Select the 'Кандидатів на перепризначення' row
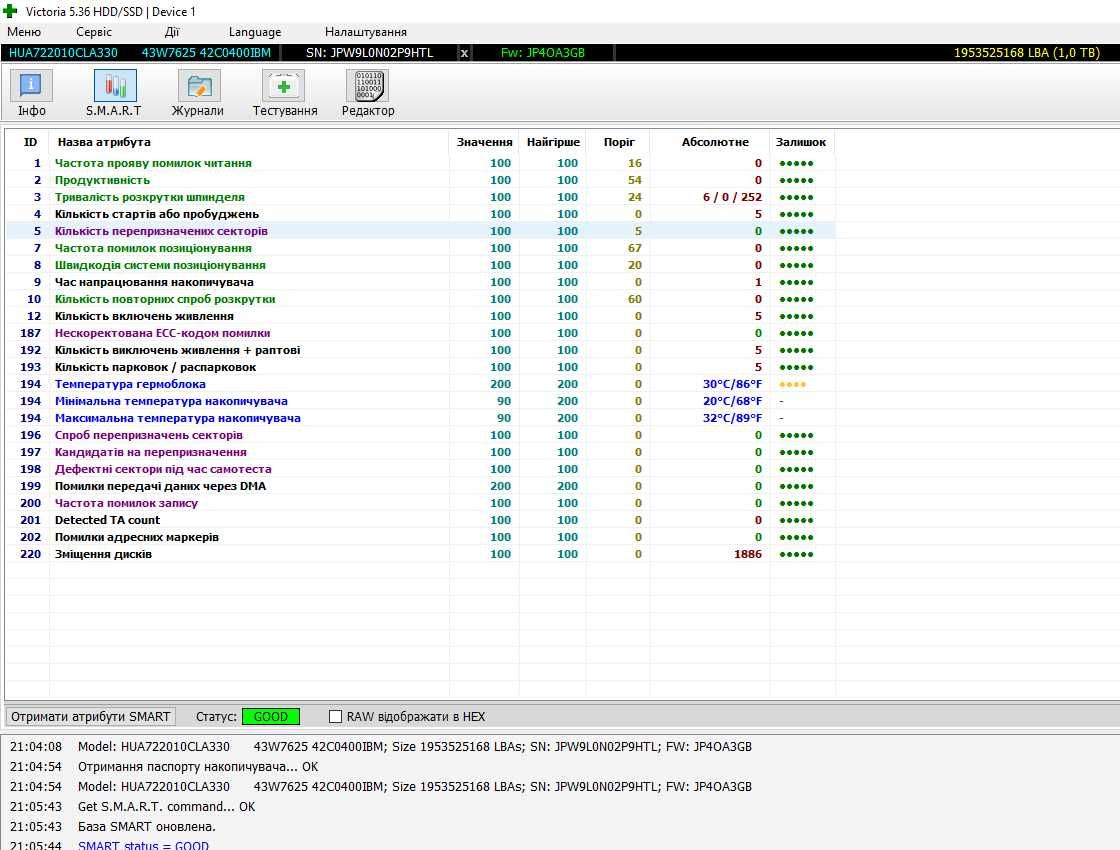The image size is (1120, 850). point(421,452)
